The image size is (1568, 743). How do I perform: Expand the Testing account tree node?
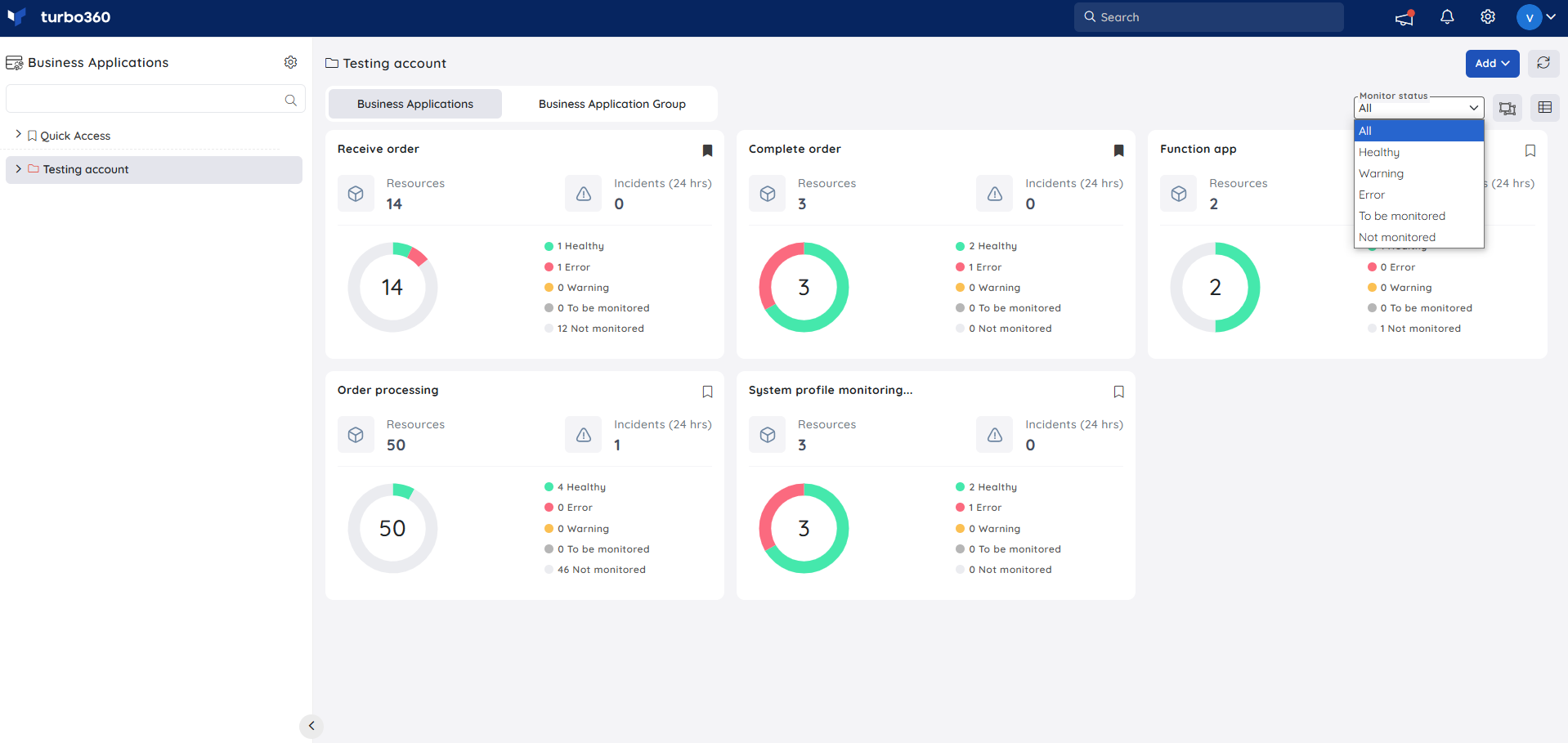tap(18, 168)
